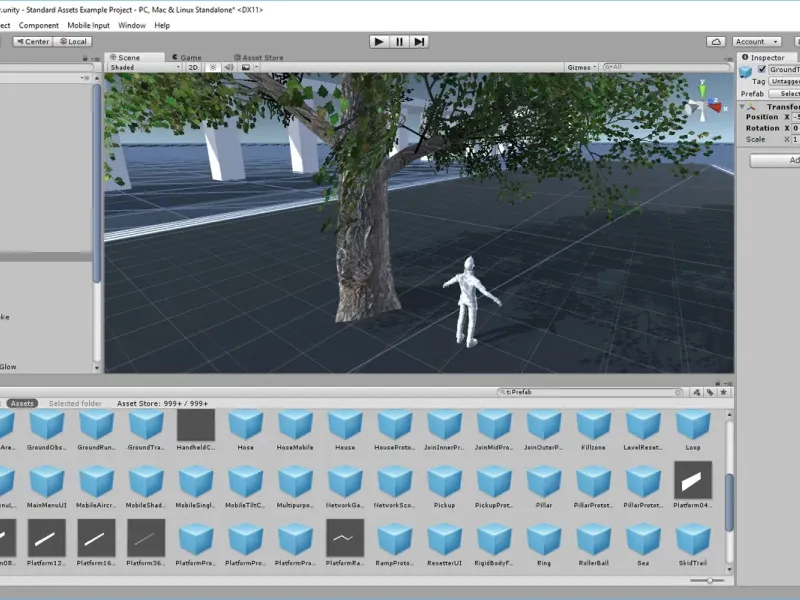
Task: Open the Shaded draw mode dropdown
Action: 145,67
